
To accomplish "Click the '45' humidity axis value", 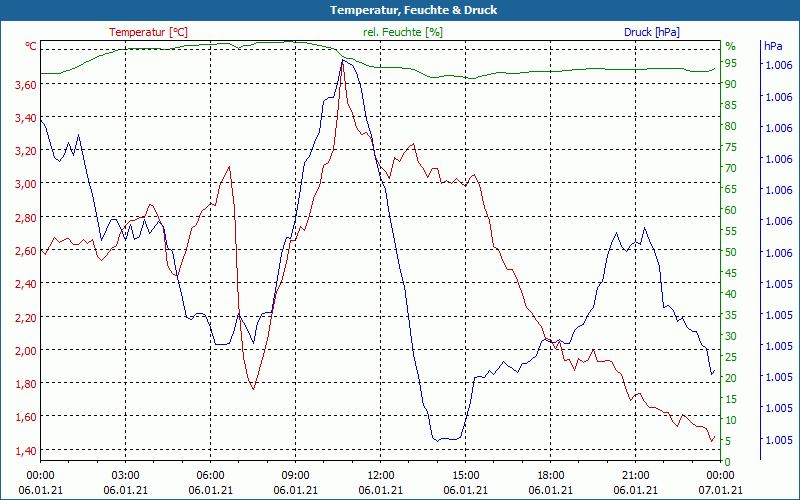I will click(x=731, y=273).
